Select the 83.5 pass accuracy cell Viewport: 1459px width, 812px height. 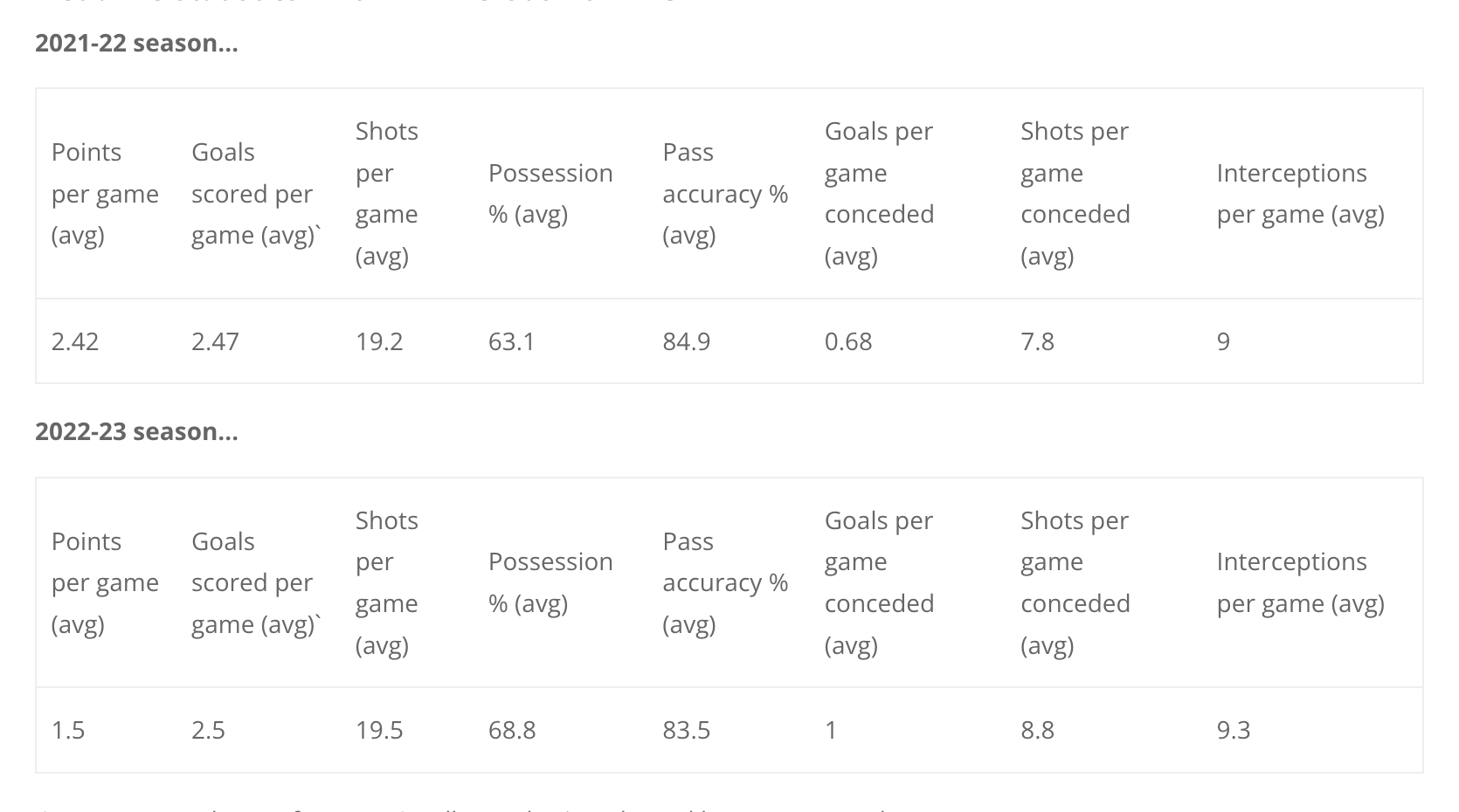tap(687, 730)
